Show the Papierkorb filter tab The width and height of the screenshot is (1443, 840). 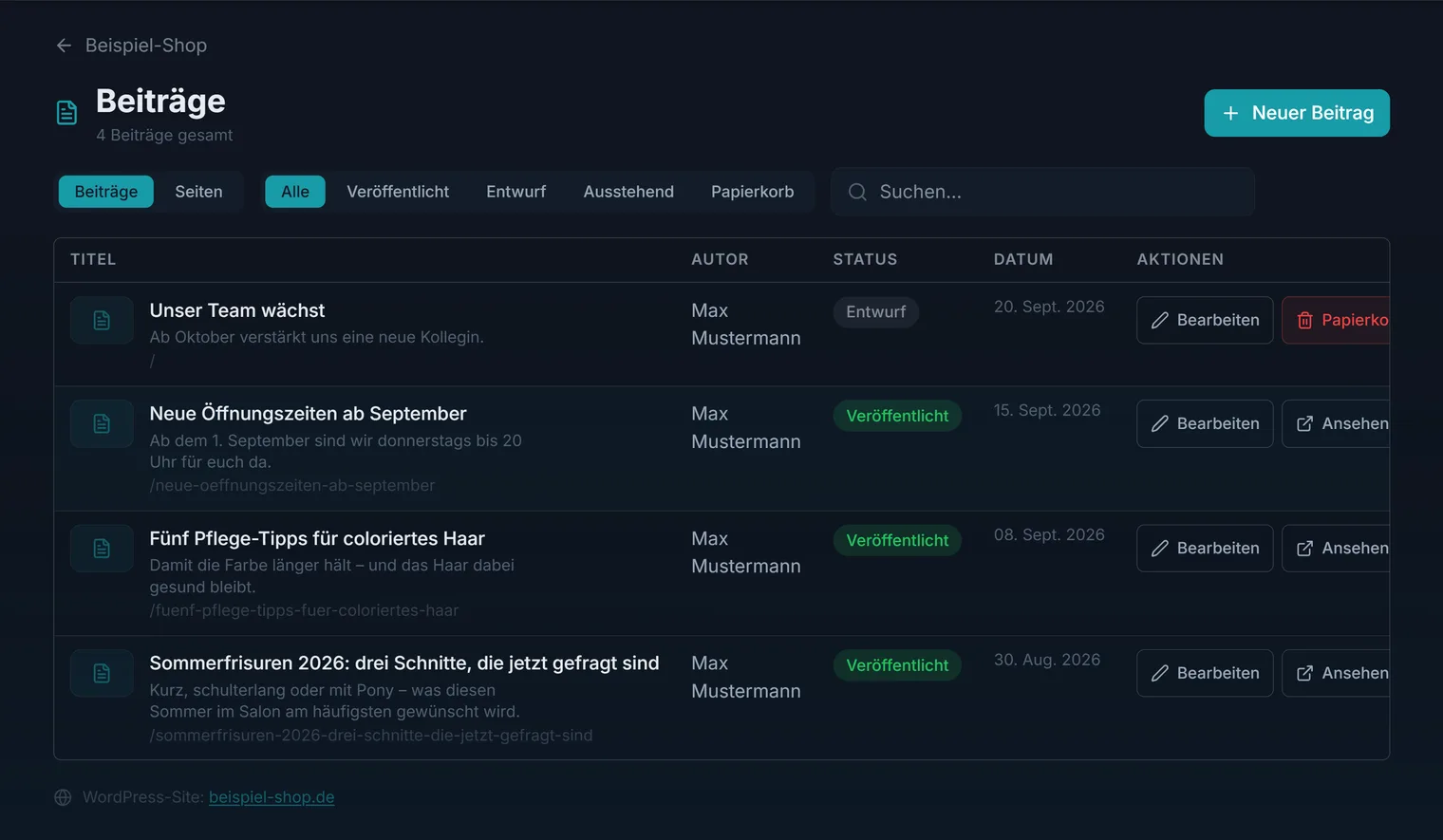(752, 192)
